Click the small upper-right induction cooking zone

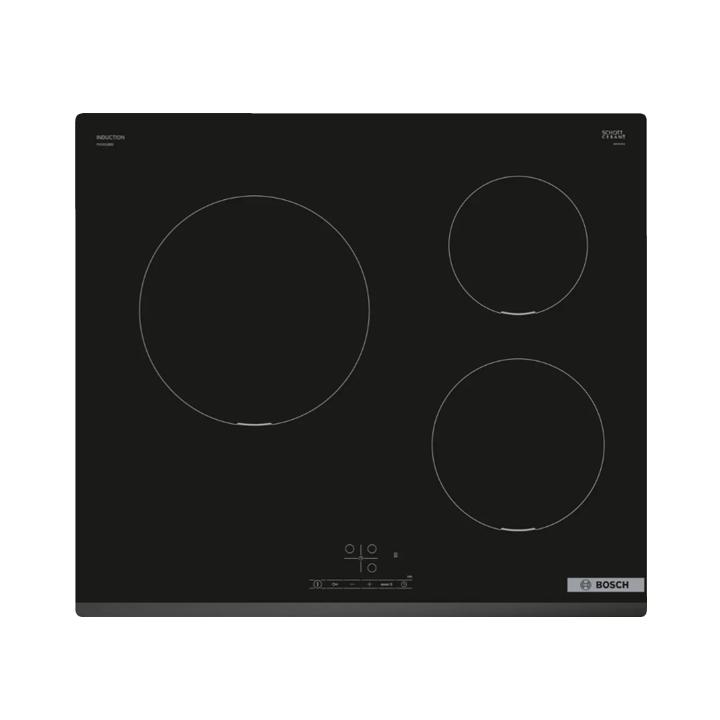point(518,245)
